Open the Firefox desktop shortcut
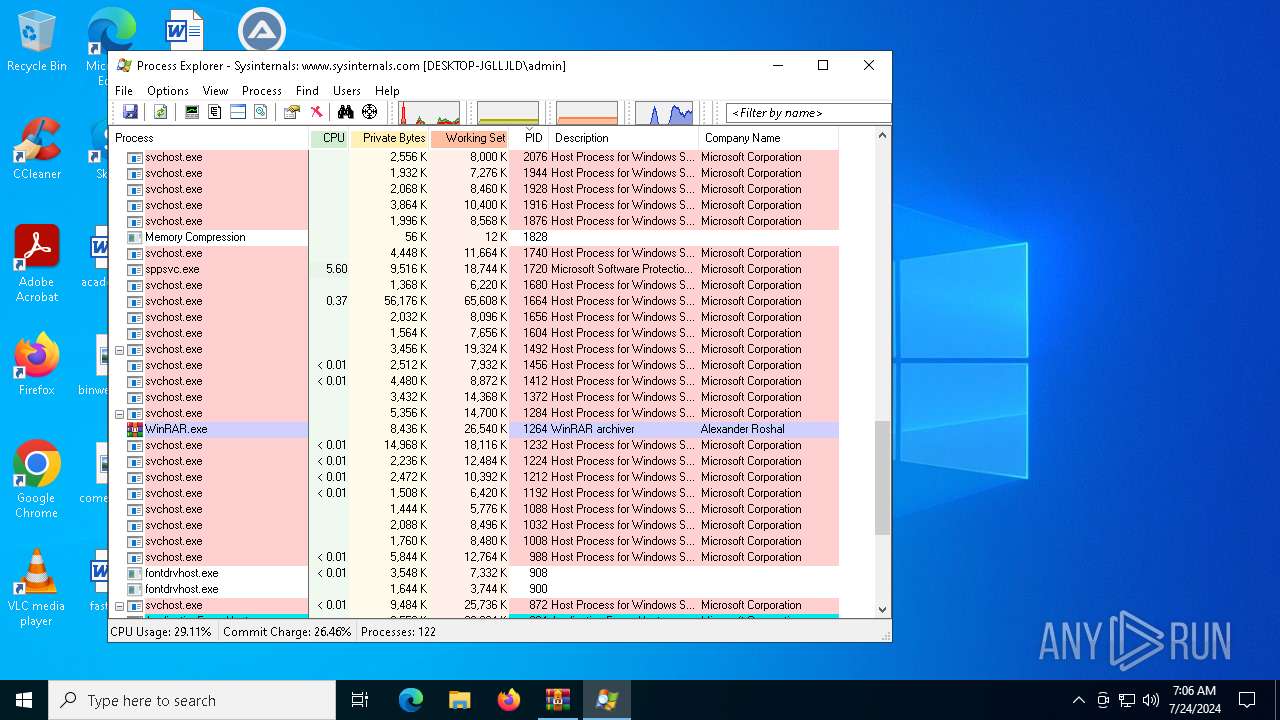 [36, 364]
